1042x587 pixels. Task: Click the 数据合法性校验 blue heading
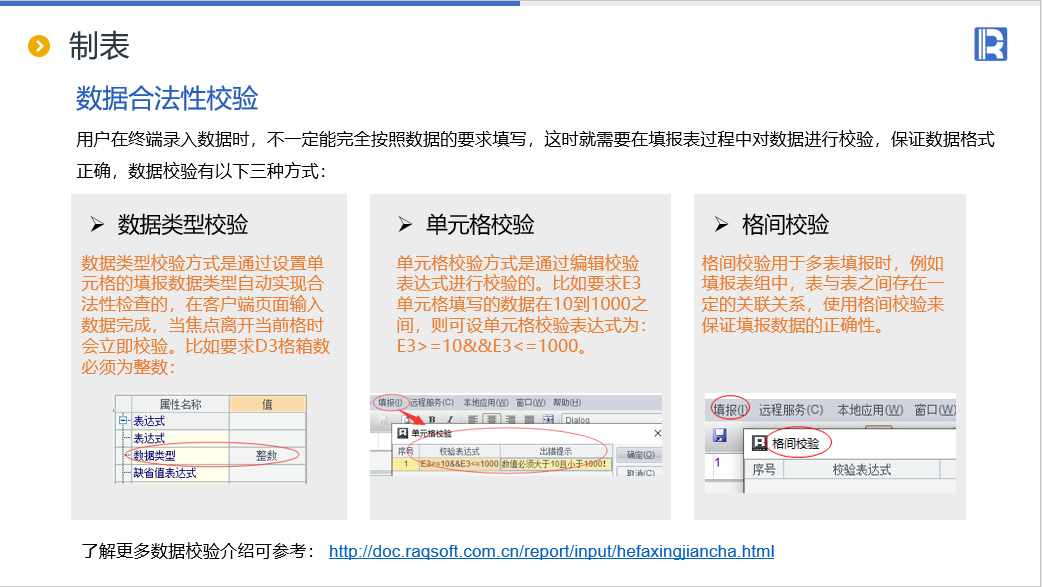coord(167,98)
